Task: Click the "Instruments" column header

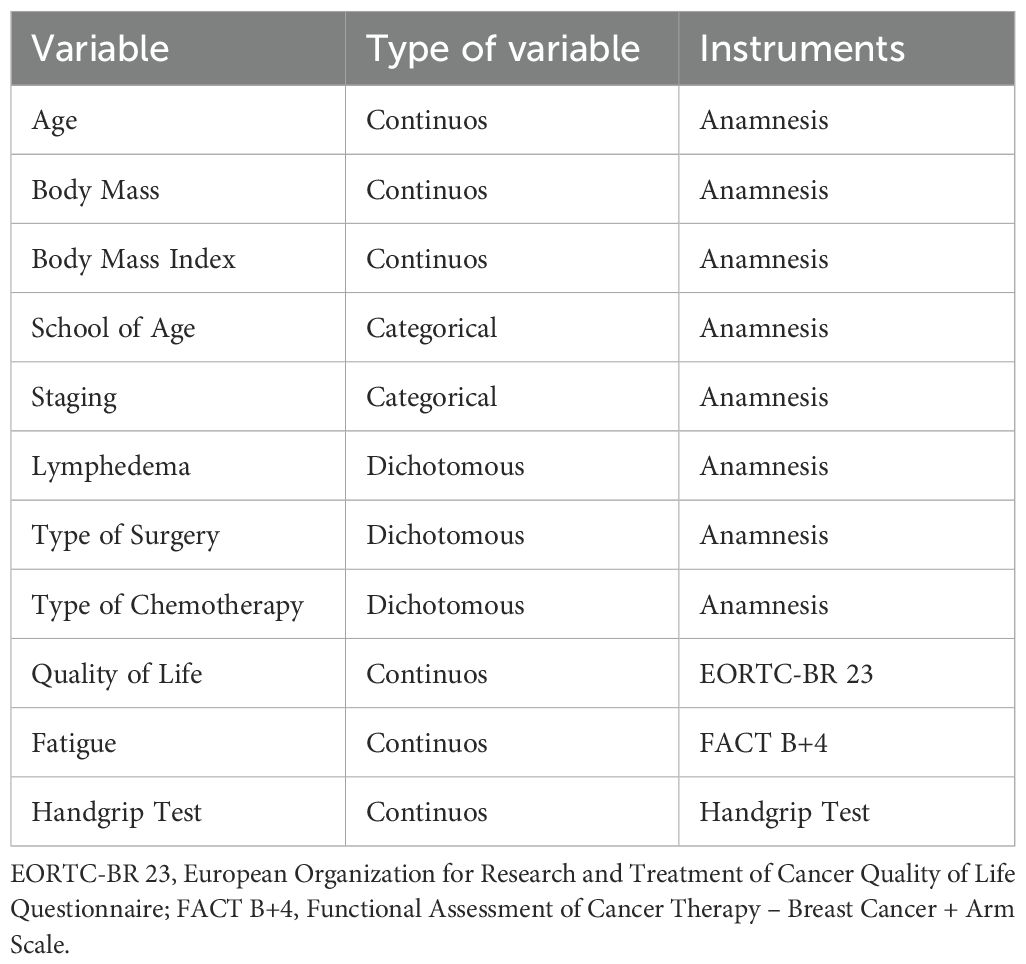Action: (802, 49)
